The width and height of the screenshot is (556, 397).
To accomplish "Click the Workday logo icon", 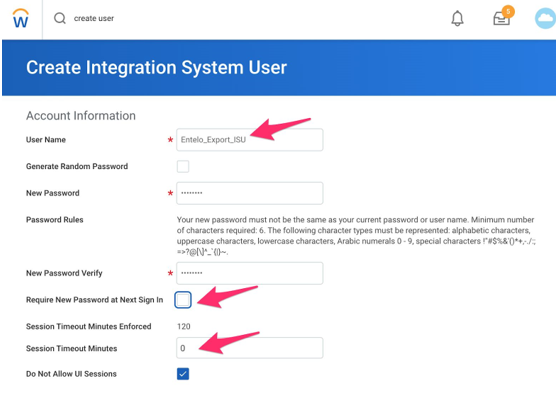I will pyautogui.click(x=21, y=18).
